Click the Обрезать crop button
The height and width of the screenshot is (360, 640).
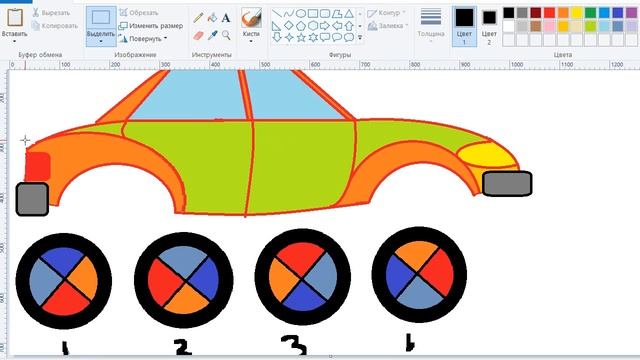[x=139, y=13]
